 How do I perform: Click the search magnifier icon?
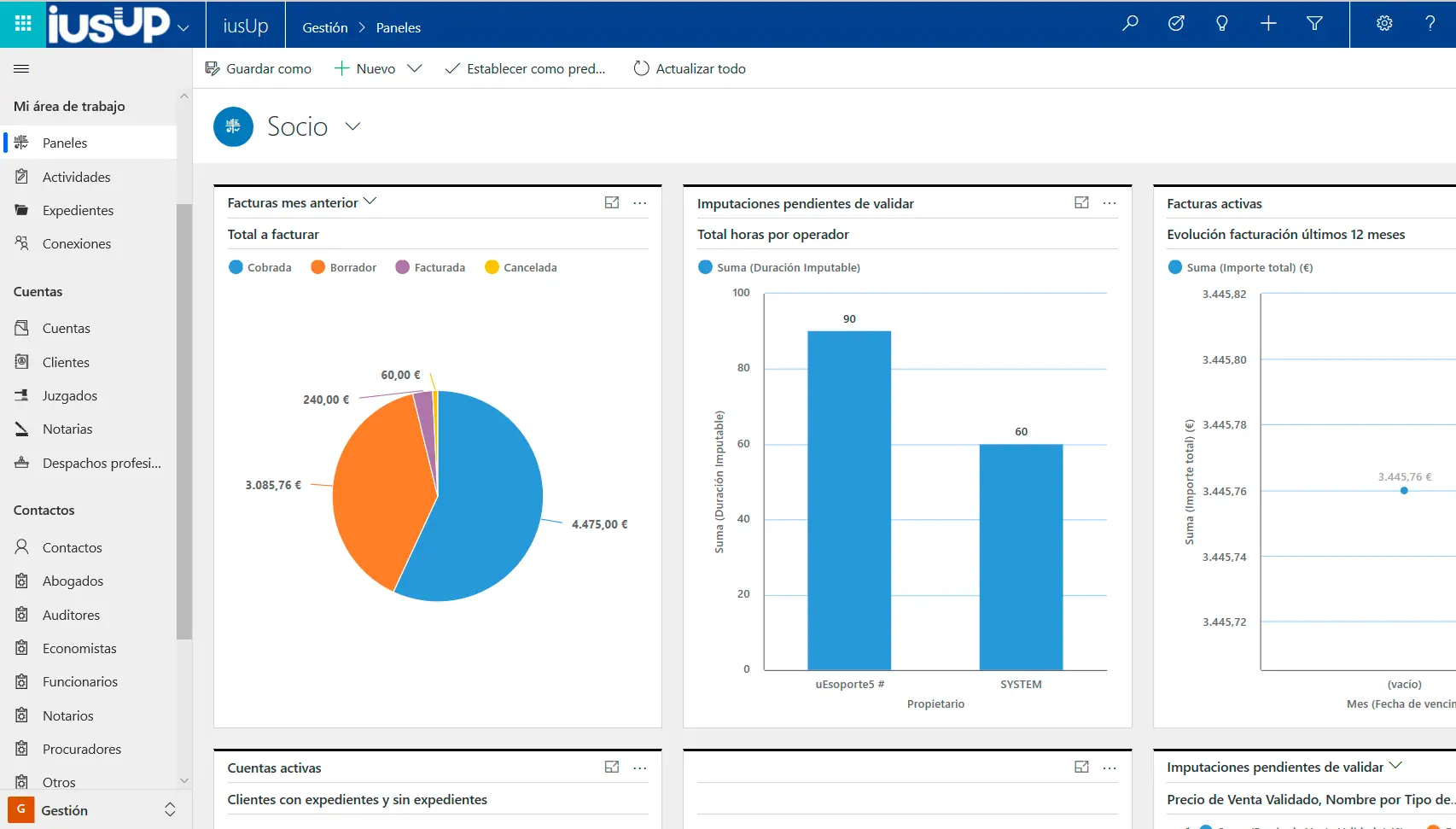(1130, 24)
